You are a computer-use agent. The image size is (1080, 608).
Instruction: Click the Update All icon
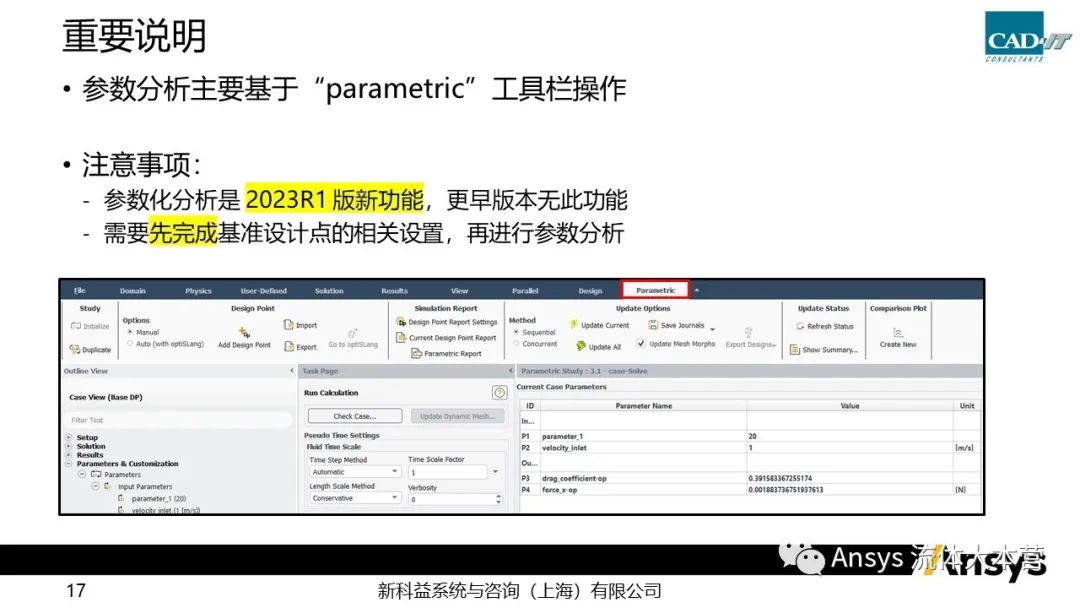[581, 346]
